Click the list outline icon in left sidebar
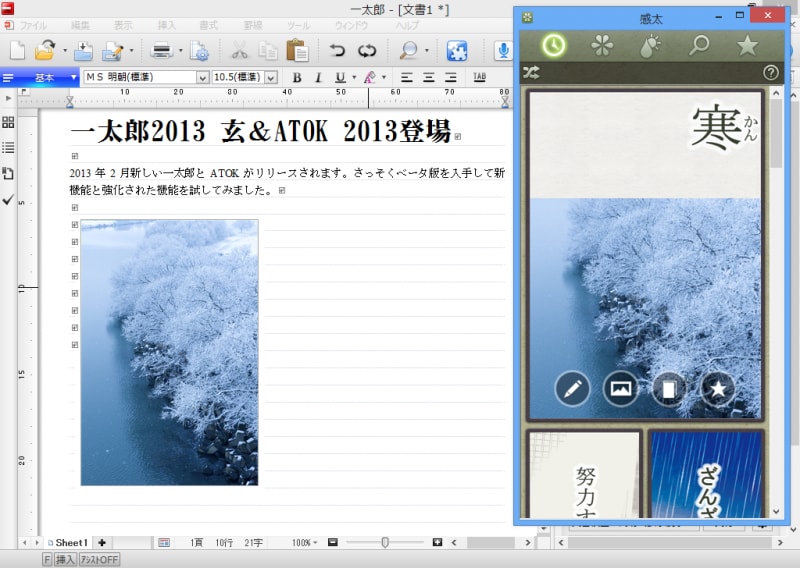This screenshot has width=800, height=568. [x=8, y=147]
